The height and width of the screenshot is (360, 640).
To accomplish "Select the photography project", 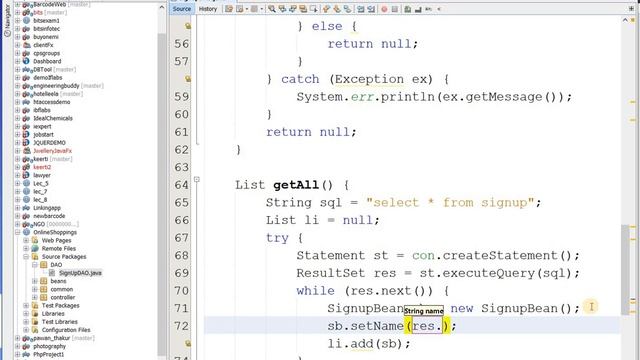I will [x=49, y=346].
